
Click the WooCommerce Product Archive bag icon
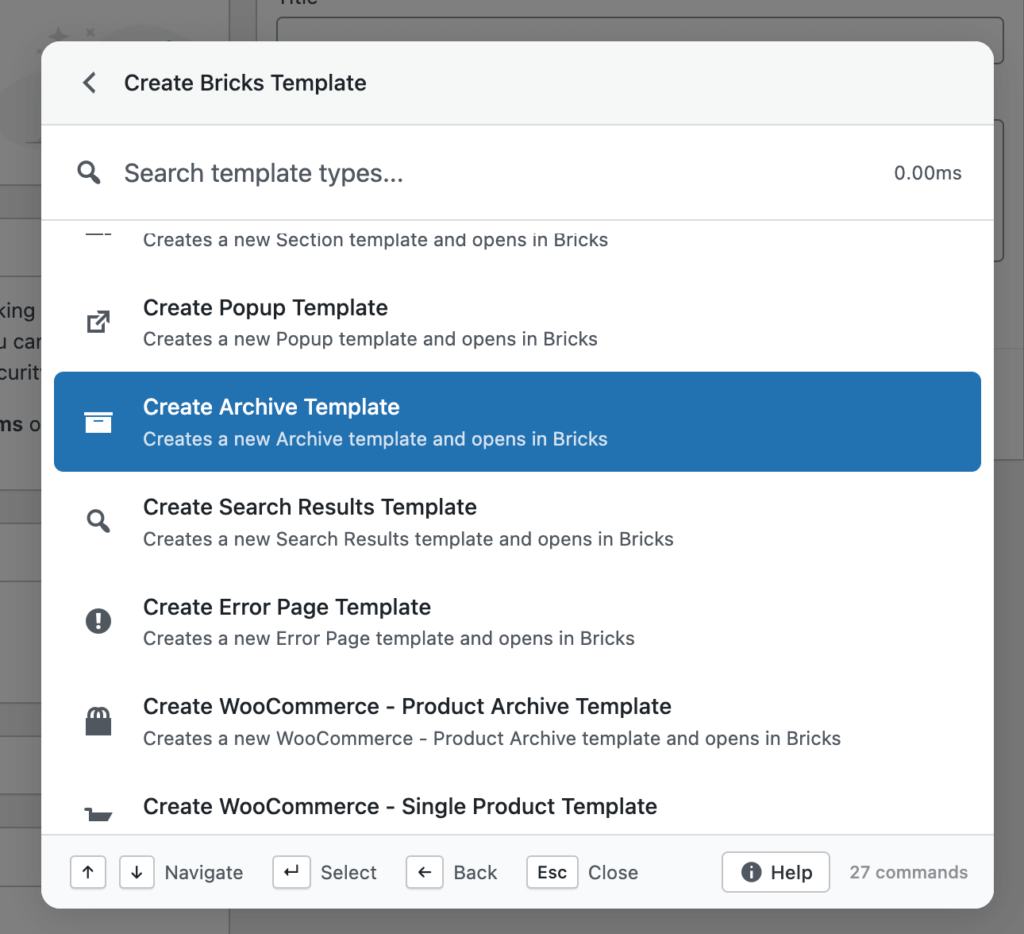tap(98, 721)
